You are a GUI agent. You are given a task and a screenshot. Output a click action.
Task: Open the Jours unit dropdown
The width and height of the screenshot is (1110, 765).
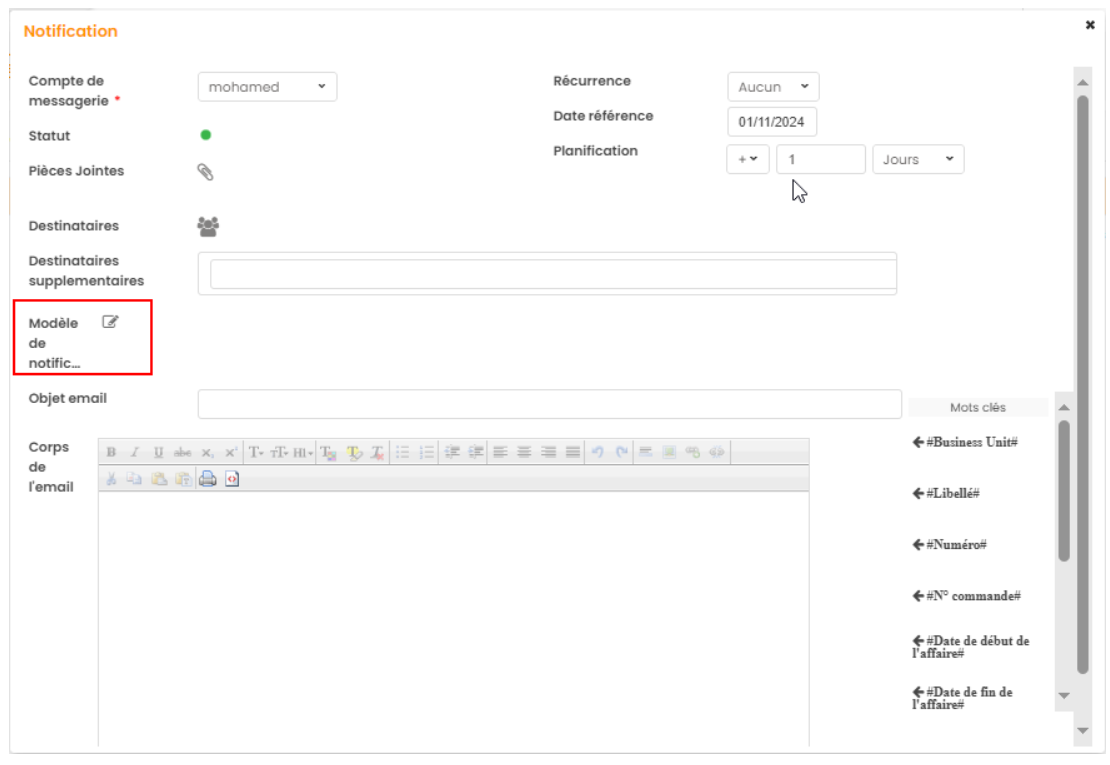[x=918, y=159]
